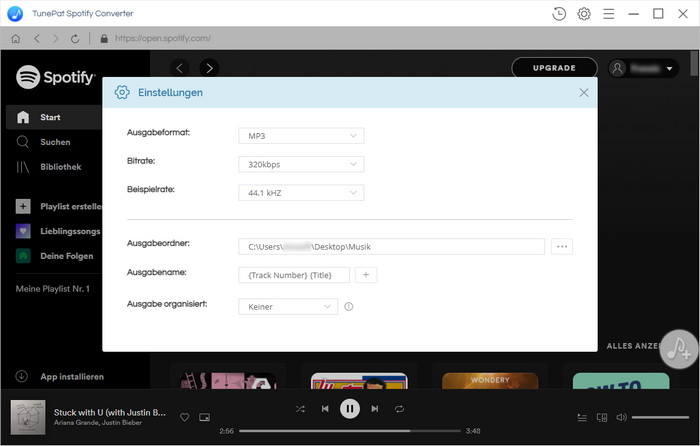Add a name tag with the plus button
This screenshot has width=700, height=446.
coord(366,275)
